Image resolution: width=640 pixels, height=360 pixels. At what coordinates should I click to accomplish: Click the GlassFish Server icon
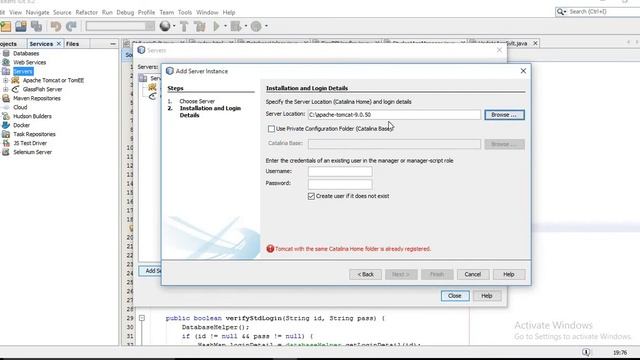(16, 89)
